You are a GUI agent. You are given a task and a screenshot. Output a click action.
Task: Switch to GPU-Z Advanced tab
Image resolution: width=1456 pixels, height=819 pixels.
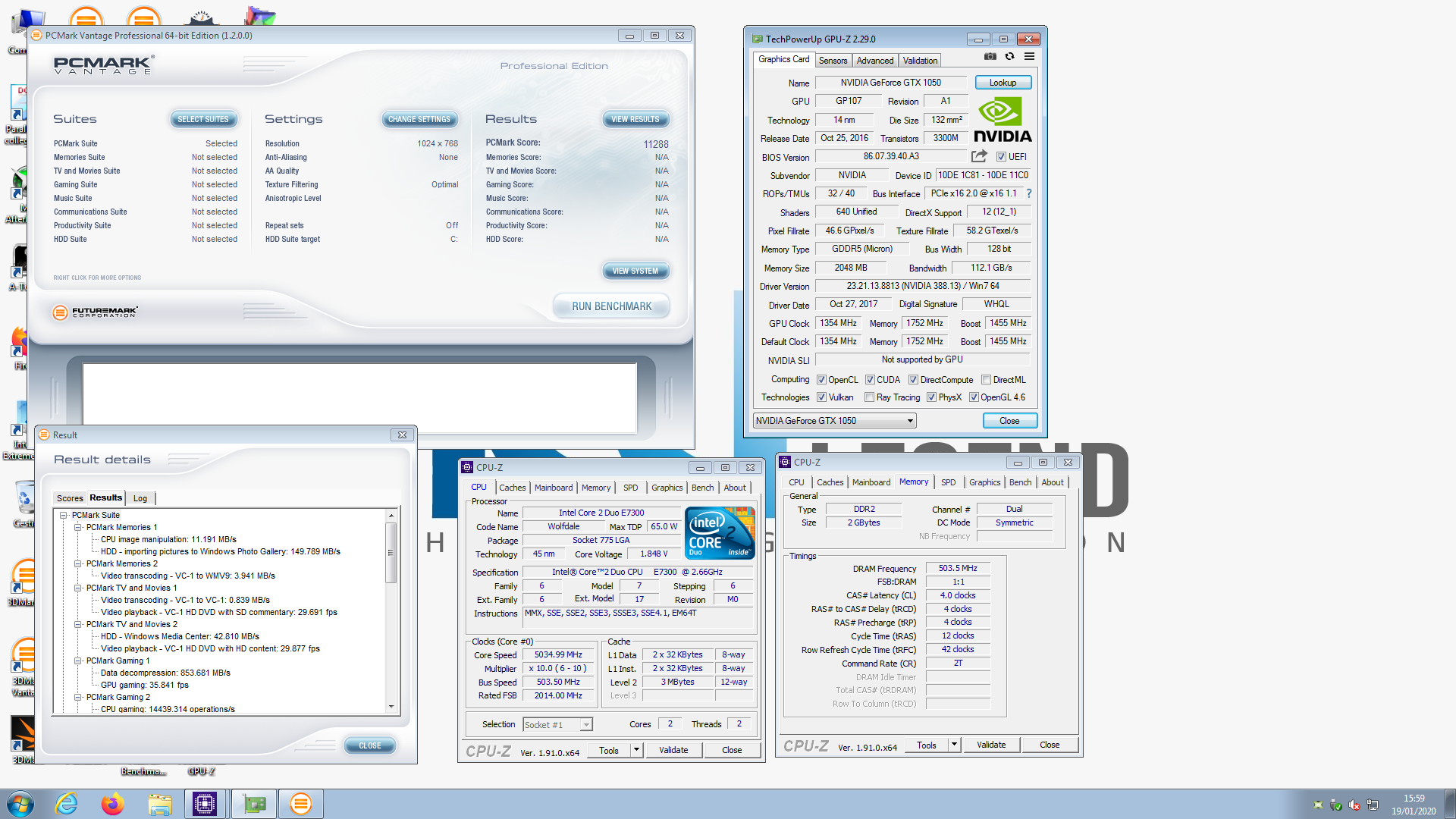[x=875, y=61]
